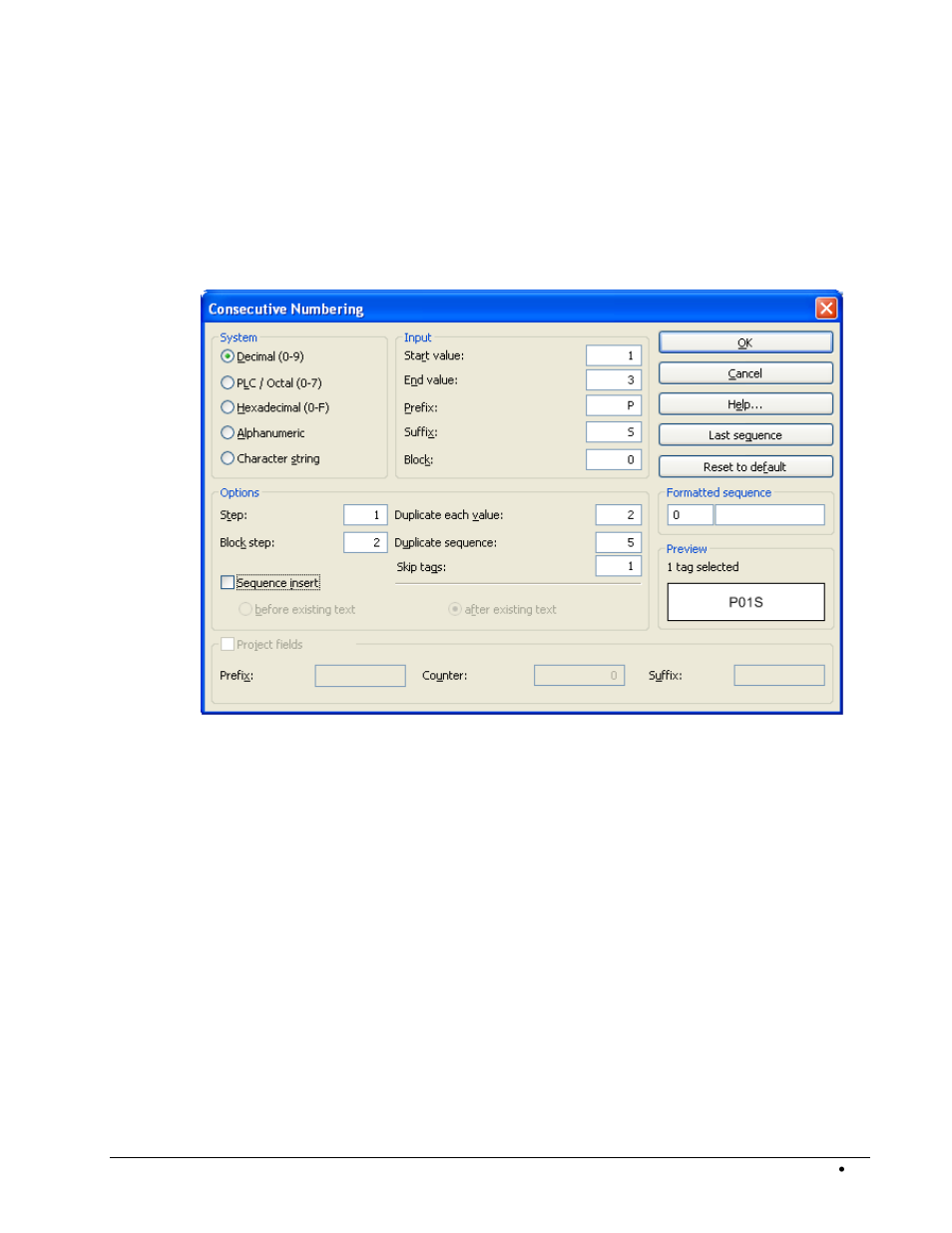The height and width of the screenshot is (1233, 952).
Task: Click the wide Formatted sequence text field
Action: pos(770,515)
